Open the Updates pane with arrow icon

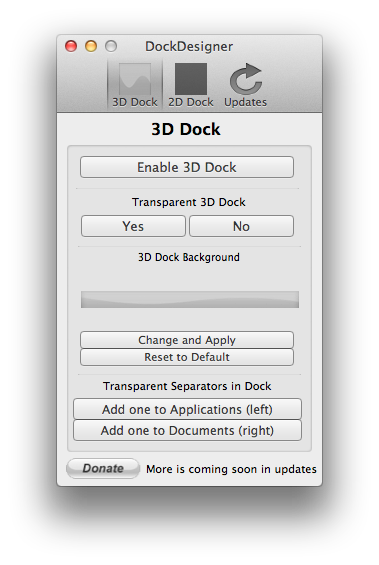point(246,85)
